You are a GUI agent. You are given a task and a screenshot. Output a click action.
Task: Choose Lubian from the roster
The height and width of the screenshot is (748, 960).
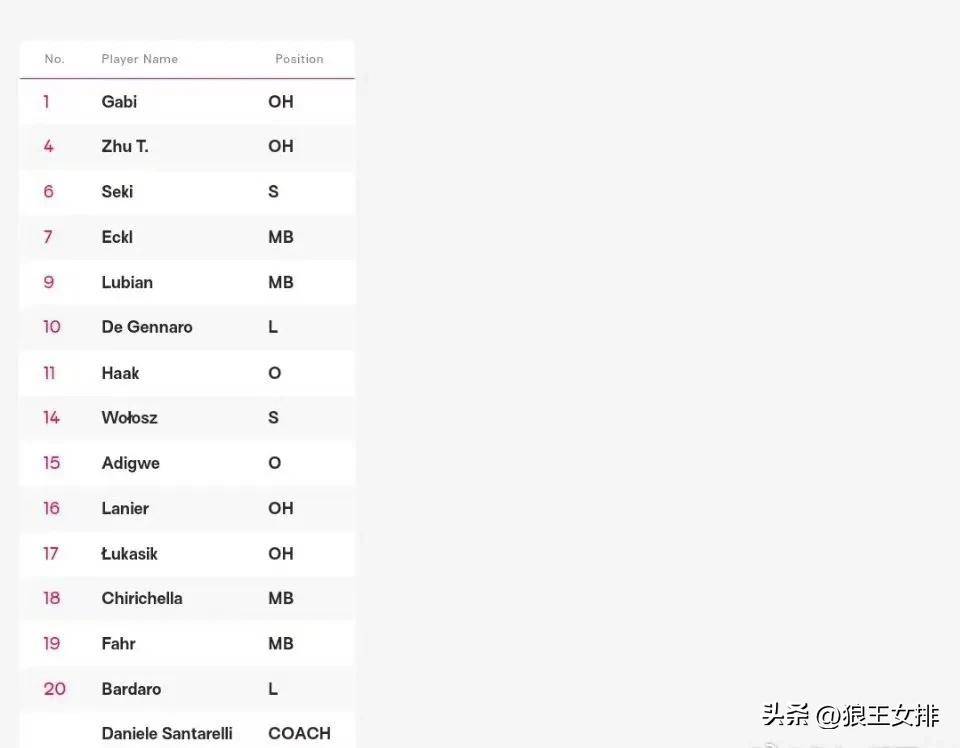coord(127,282)
